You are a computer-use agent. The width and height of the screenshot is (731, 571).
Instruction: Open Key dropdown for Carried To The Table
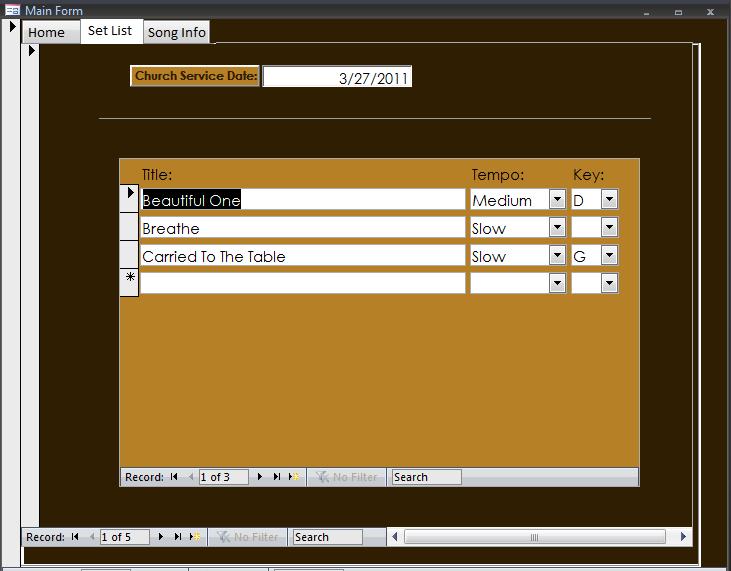pos(609,255)
